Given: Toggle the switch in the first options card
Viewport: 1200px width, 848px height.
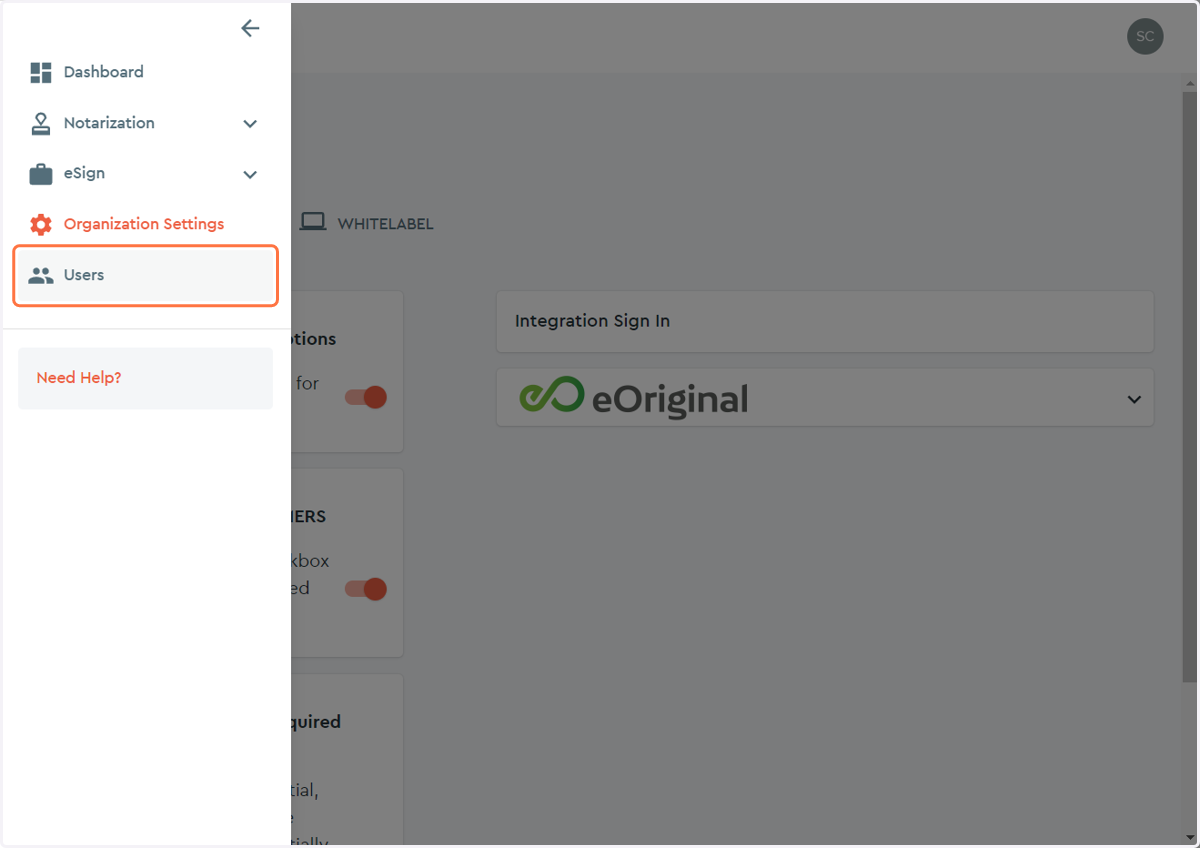Looking at the screenshot, I should (366, 397).
